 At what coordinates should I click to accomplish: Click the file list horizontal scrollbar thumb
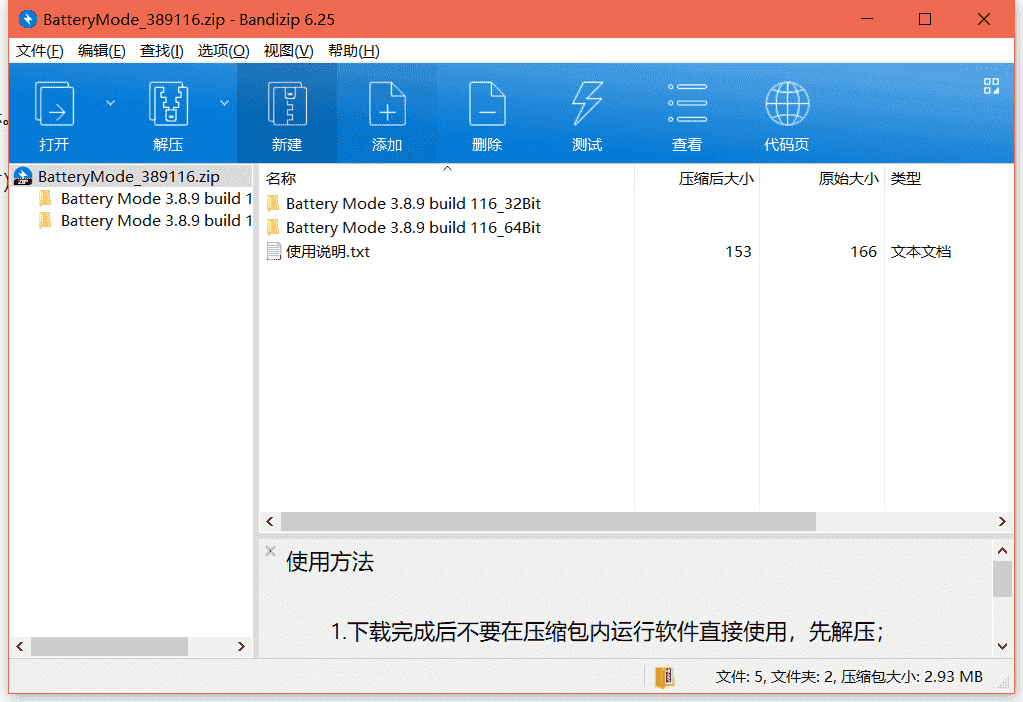[x=548, y=521]
